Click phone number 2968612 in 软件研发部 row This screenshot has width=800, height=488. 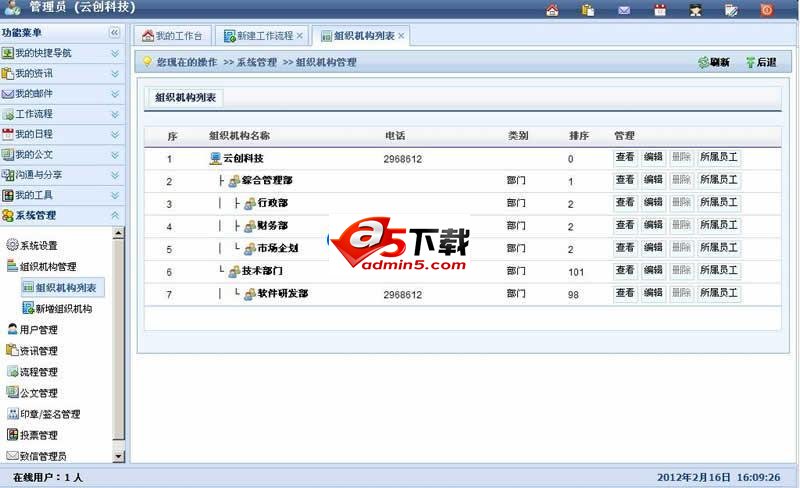coord(403,295)
